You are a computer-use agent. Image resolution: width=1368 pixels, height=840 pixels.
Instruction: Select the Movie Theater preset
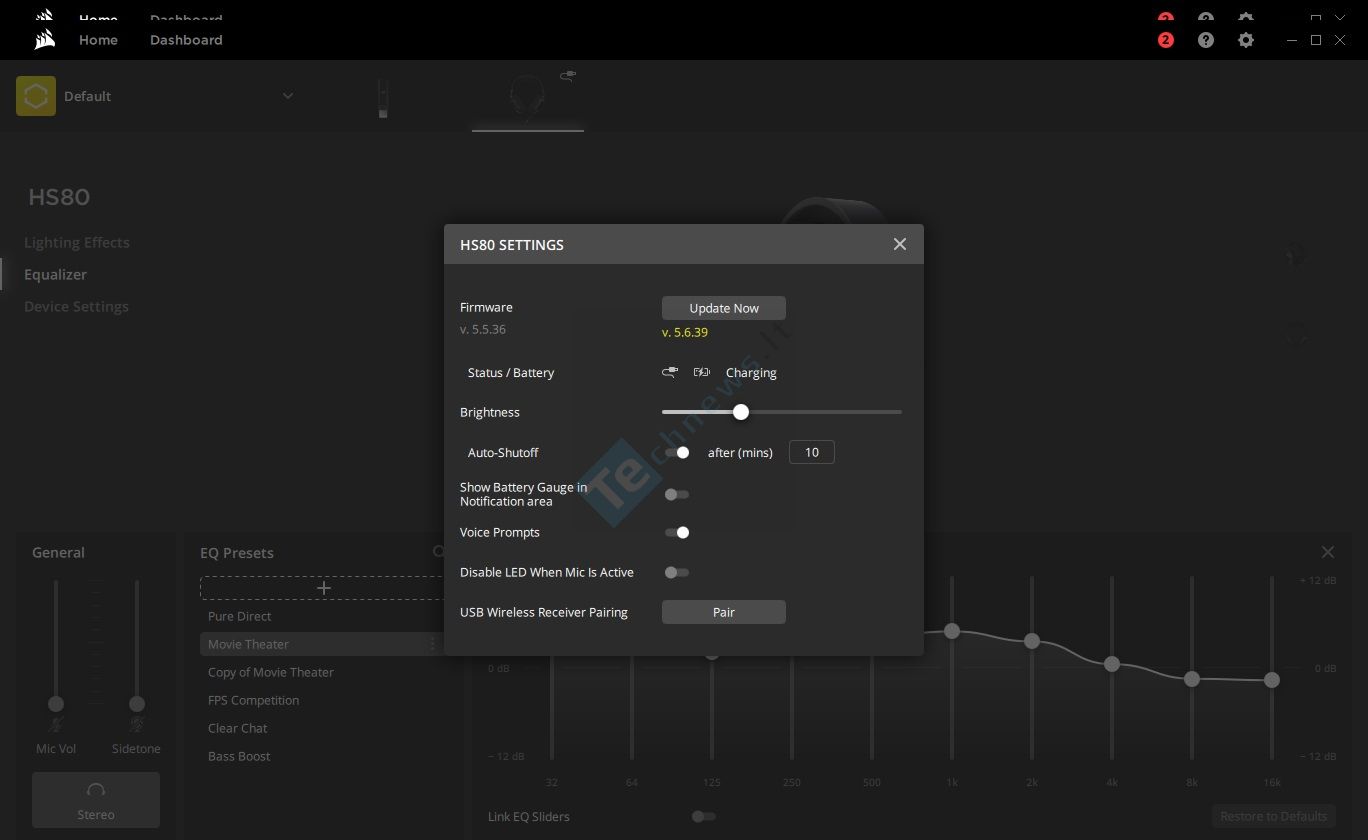pyautogui.click(x=320, y=644)
